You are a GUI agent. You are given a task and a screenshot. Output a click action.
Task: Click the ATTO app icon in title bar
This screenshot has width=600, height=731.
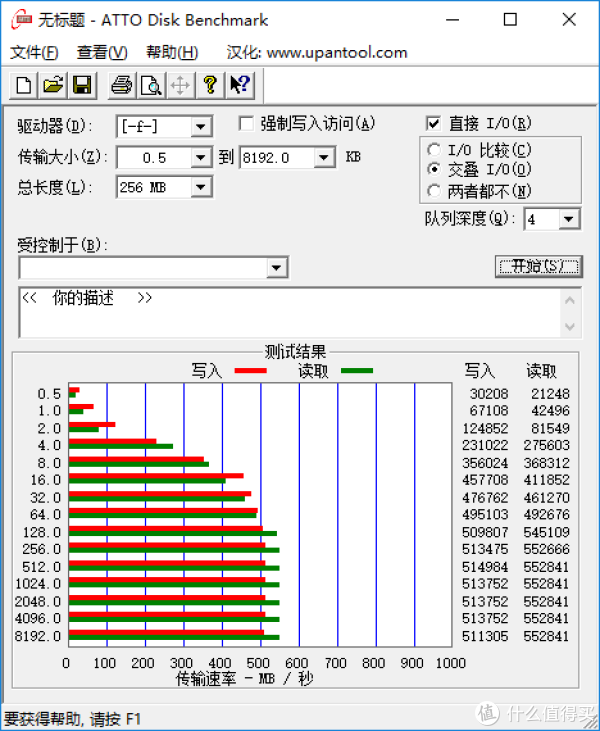(22, 20)
